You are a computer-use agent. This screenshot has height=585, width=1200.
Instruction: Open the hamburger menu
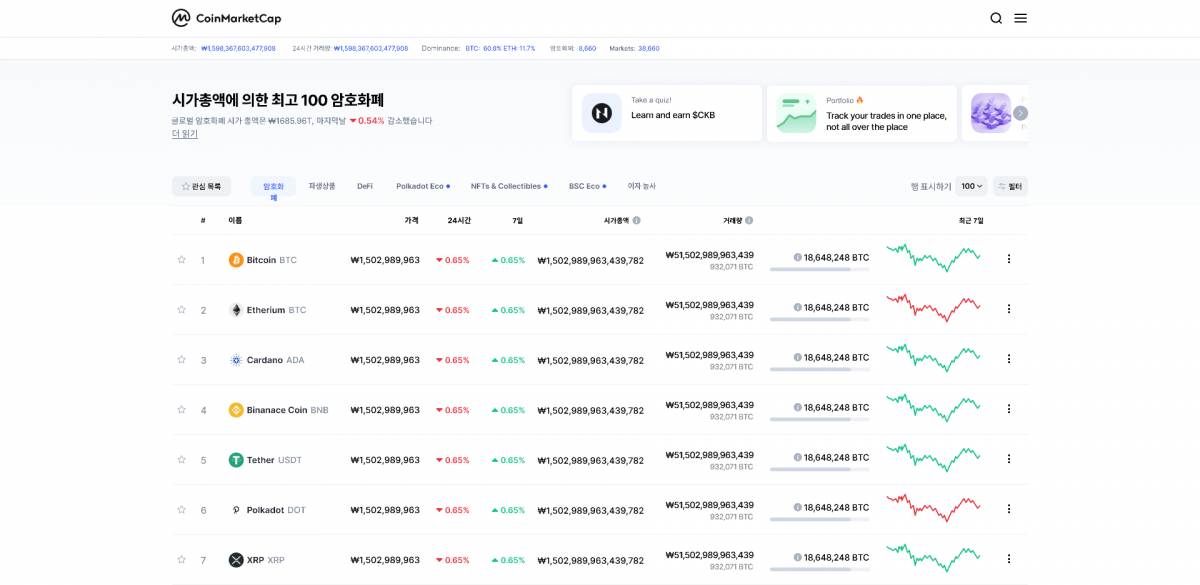[1020, 18]
